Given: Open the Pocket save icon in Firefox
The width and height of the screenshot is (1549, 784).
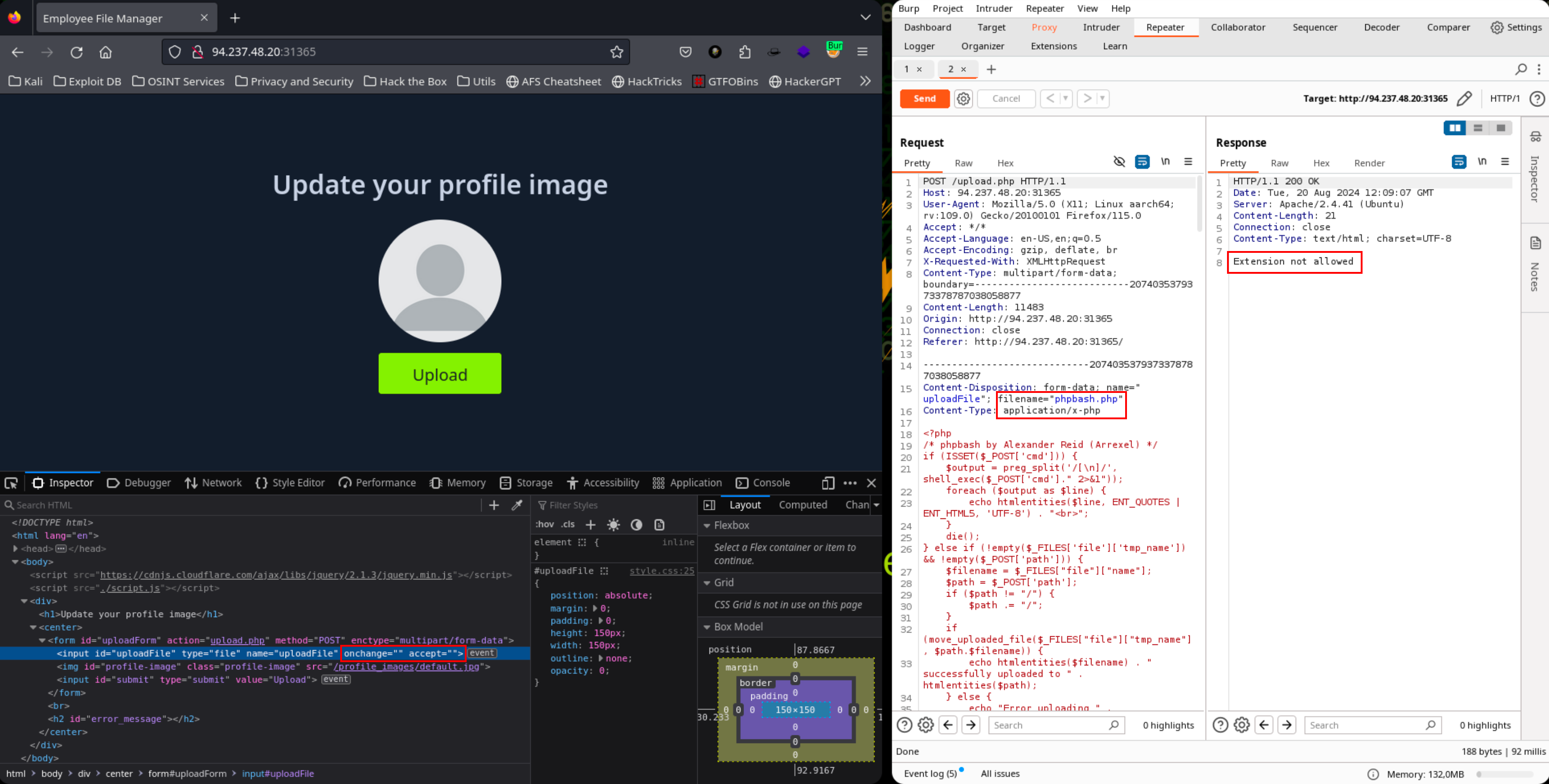Looking at the screenshot, I should point(685,52).
